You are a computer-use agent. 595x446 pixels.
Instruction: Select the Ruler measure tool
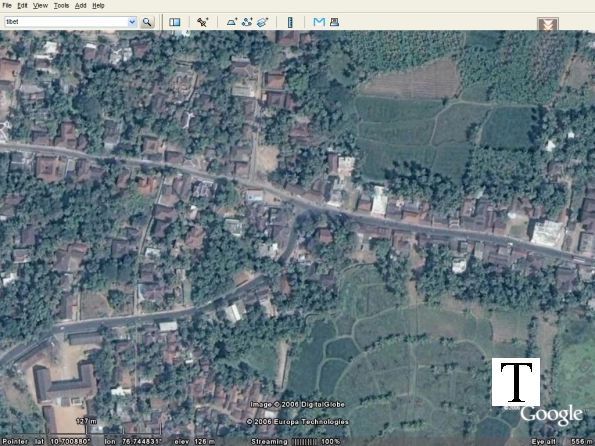tap(290, 22)
